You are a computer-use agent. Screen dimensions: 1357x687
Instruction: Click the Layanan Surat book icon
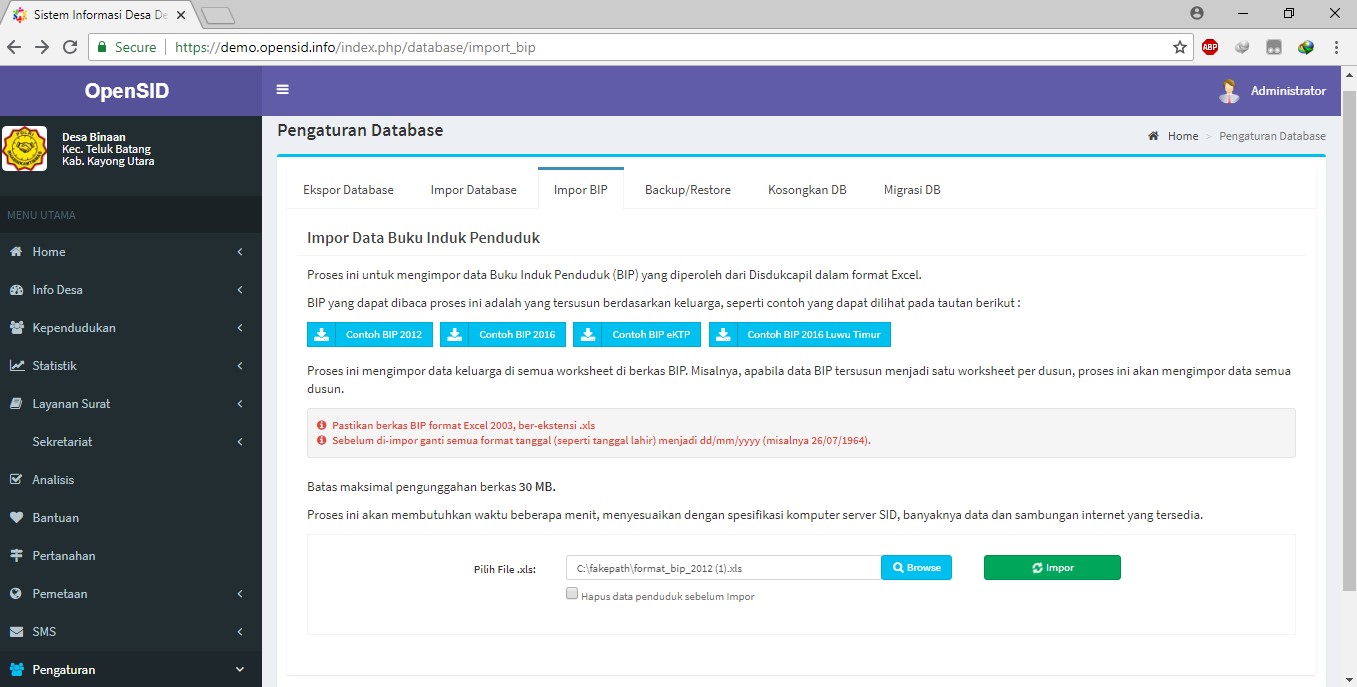16,404
